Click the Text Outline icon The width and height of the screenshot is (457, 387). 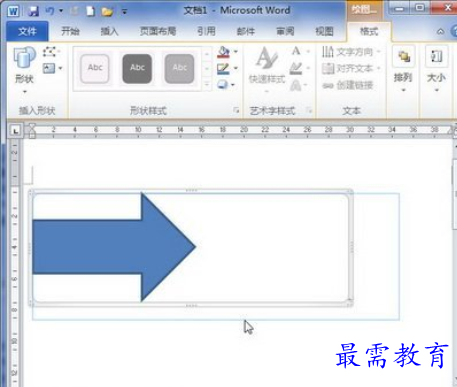click(x=296, y=68)
